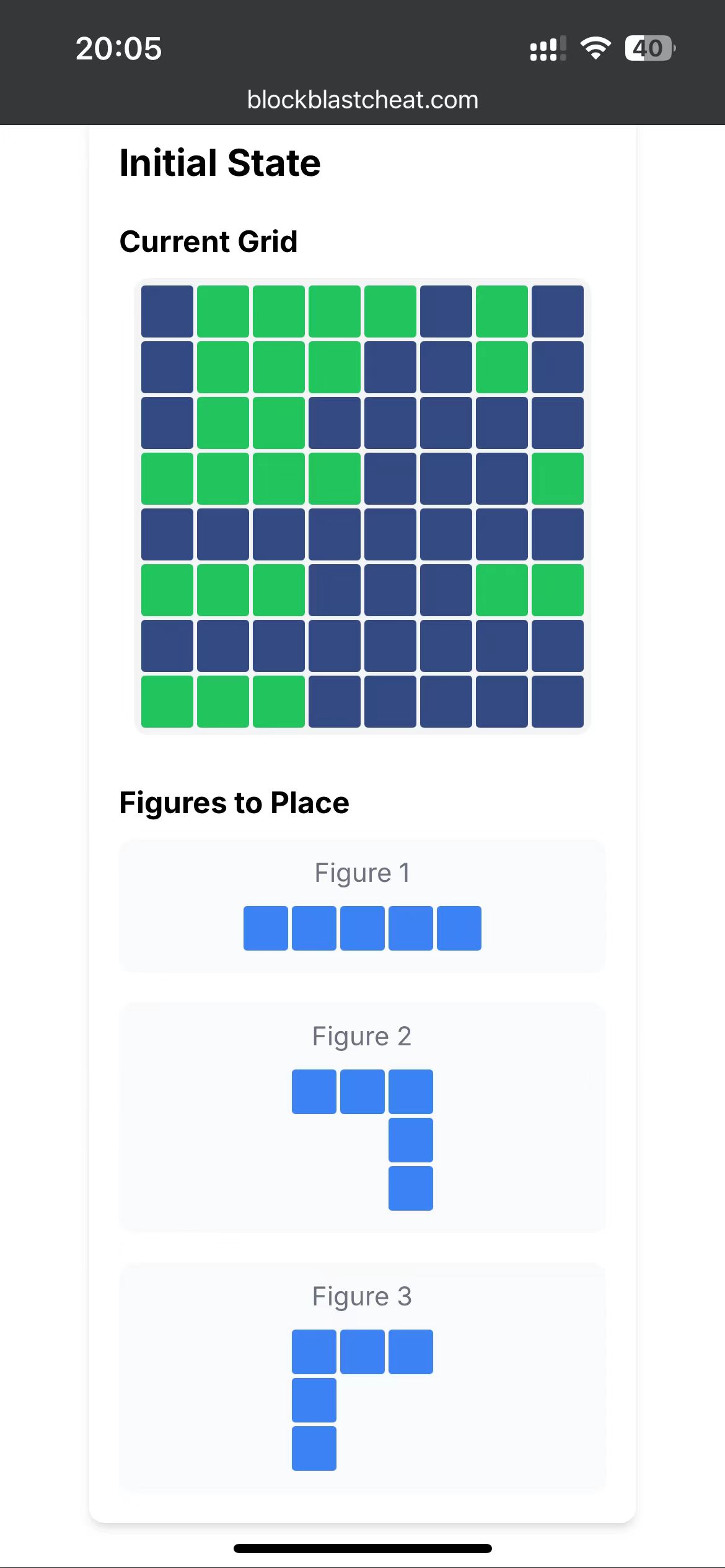Tap the 20:05 clock in status bar
This screenshot has height=1568, width=725.
coord(118,48)
